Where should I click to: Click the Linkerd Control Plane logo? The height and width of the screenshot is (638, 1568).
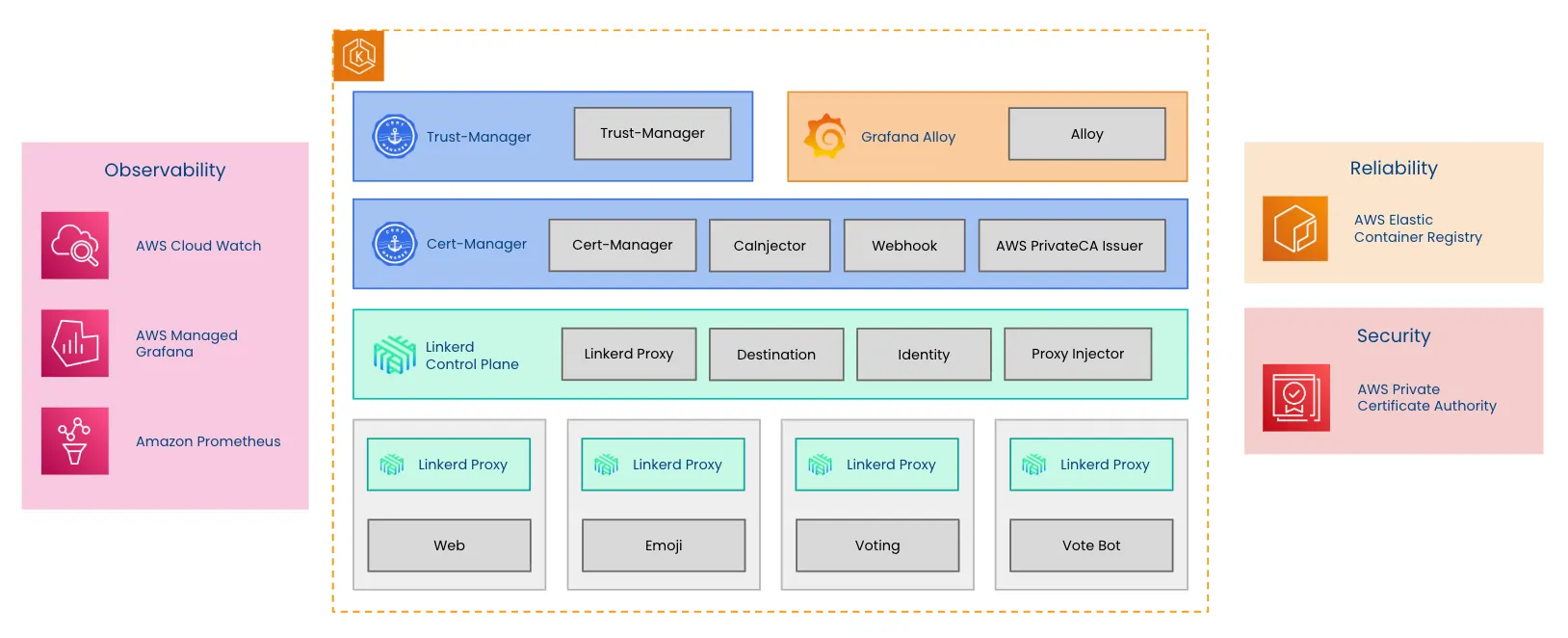point(395,355)
